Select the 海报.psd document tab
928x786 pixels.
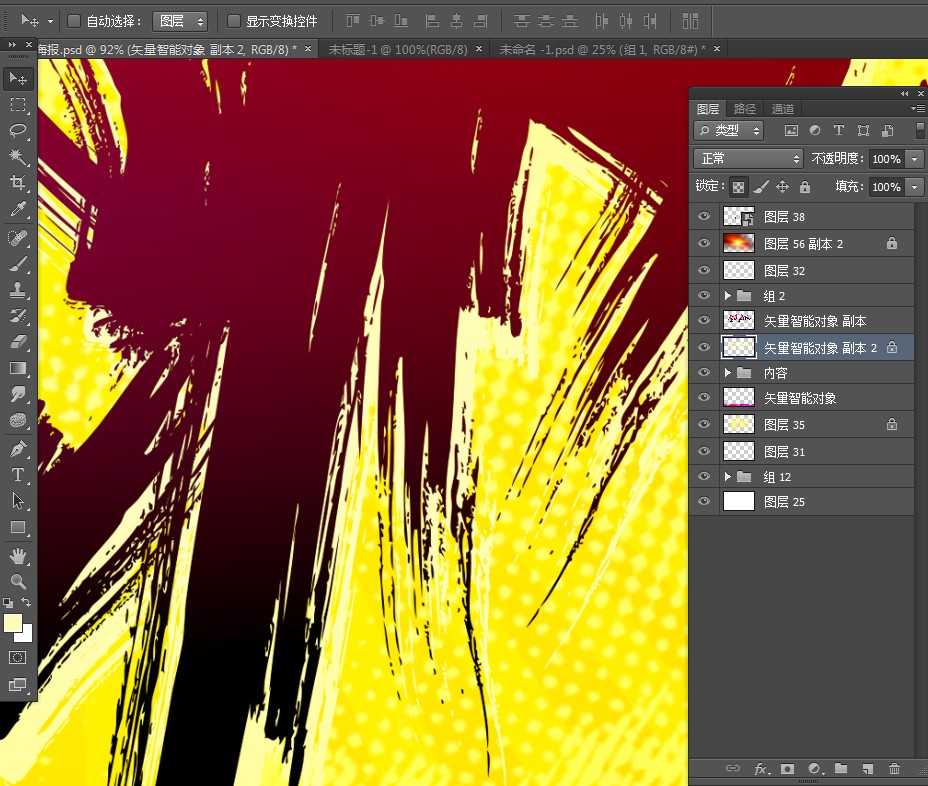point(167,50)
